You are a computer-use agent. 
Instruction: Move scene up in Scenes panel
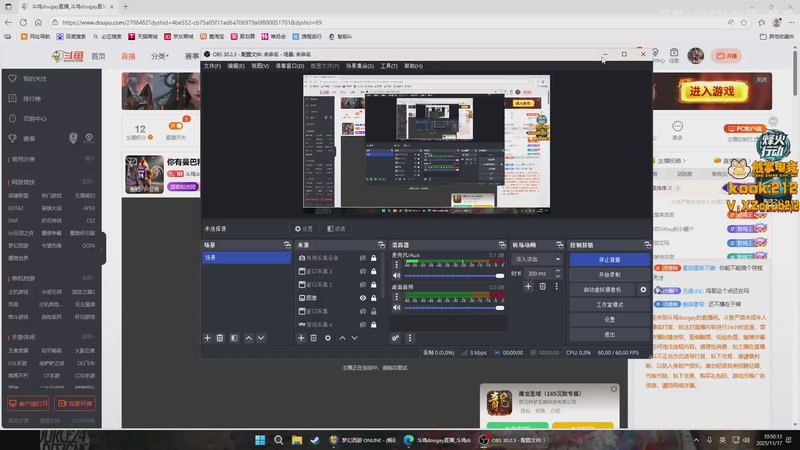(248, 338)
